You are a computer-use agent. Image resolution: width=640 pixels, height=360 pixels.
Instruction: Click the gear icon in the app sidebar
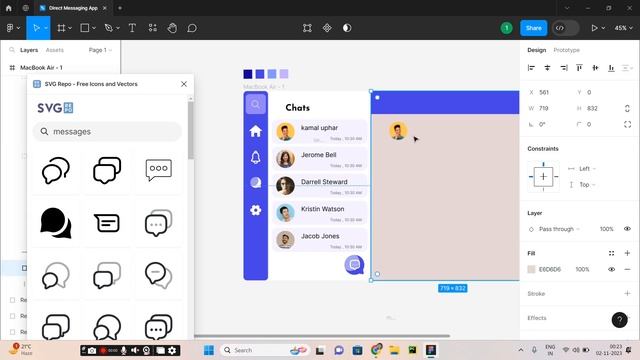click(256, 210)
